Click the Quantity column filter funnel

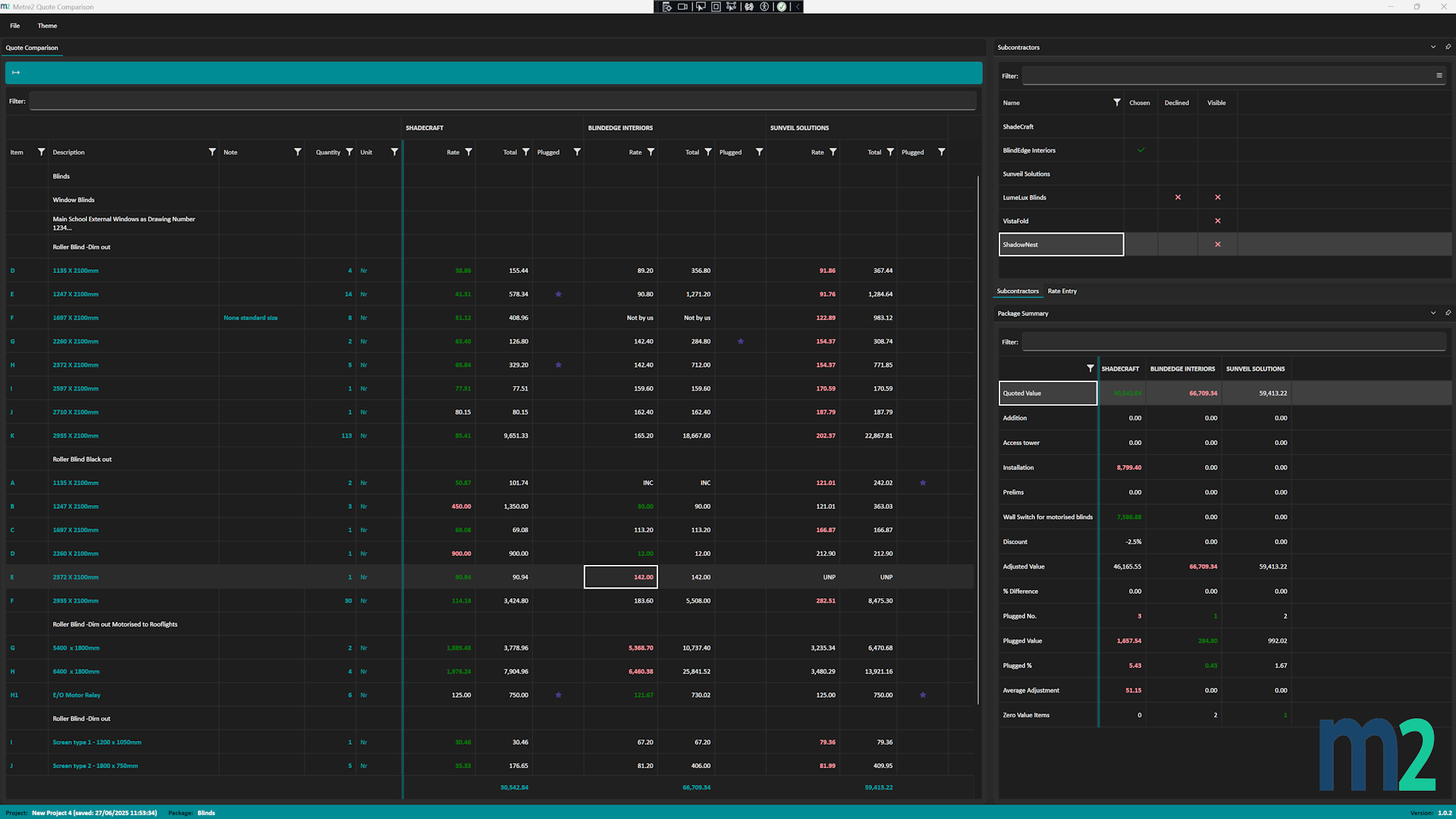(x=349, y=152)
